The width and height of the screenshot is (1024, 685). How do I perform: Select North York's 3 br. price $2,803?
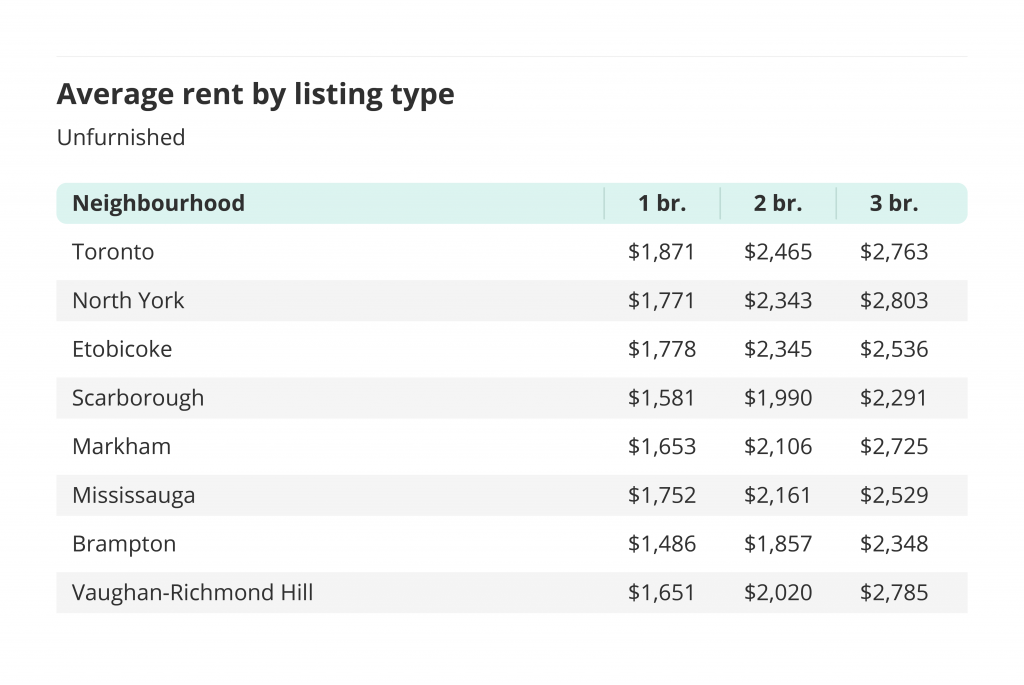click(894, 300)
